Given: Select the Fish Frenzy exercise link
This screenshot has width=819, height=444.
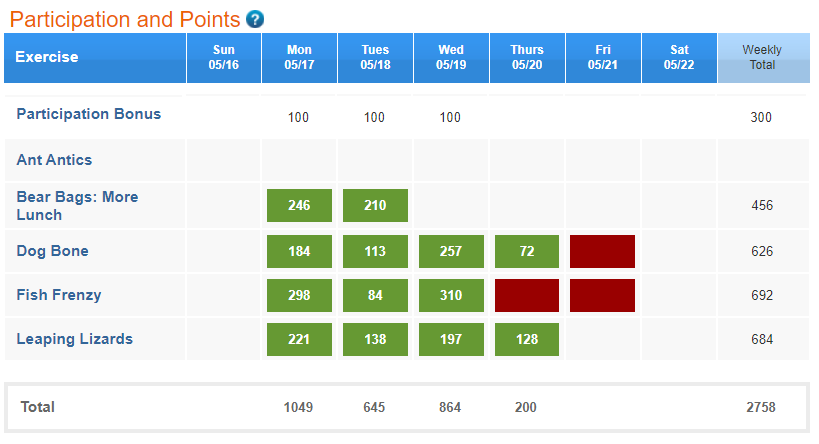Looking at the screenshot, I should [59, 295].
